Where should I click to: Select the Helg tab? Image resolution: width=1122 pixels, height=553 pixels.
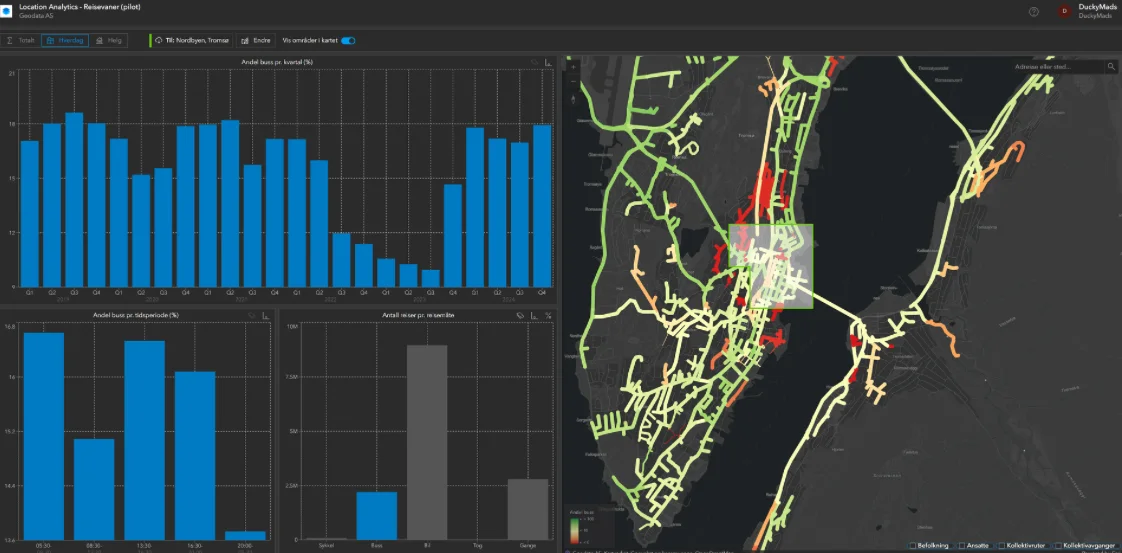point(109,41)
